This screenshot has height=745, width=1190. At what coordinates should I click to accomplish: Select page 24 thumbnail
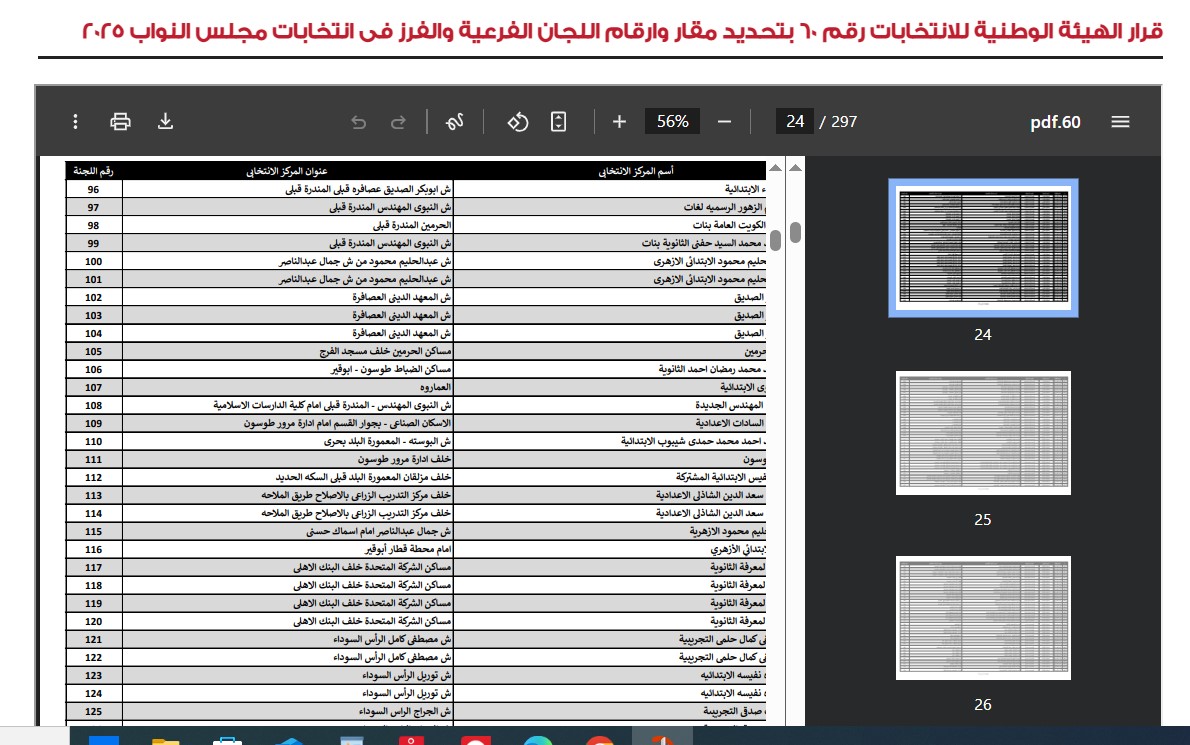(983, 247)
